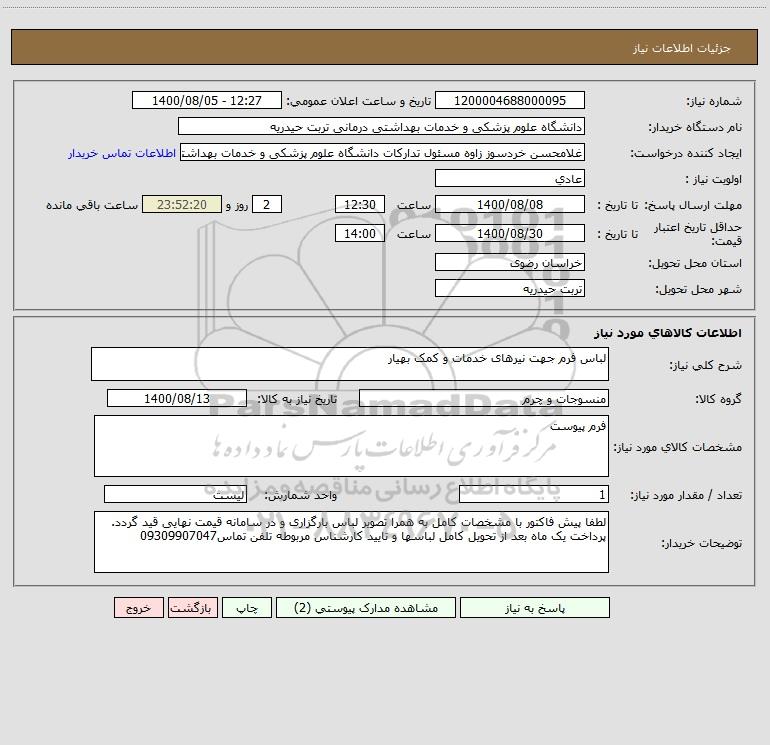
Task: Click the unit of measure field لیست
Action: (x=175, y=495)
